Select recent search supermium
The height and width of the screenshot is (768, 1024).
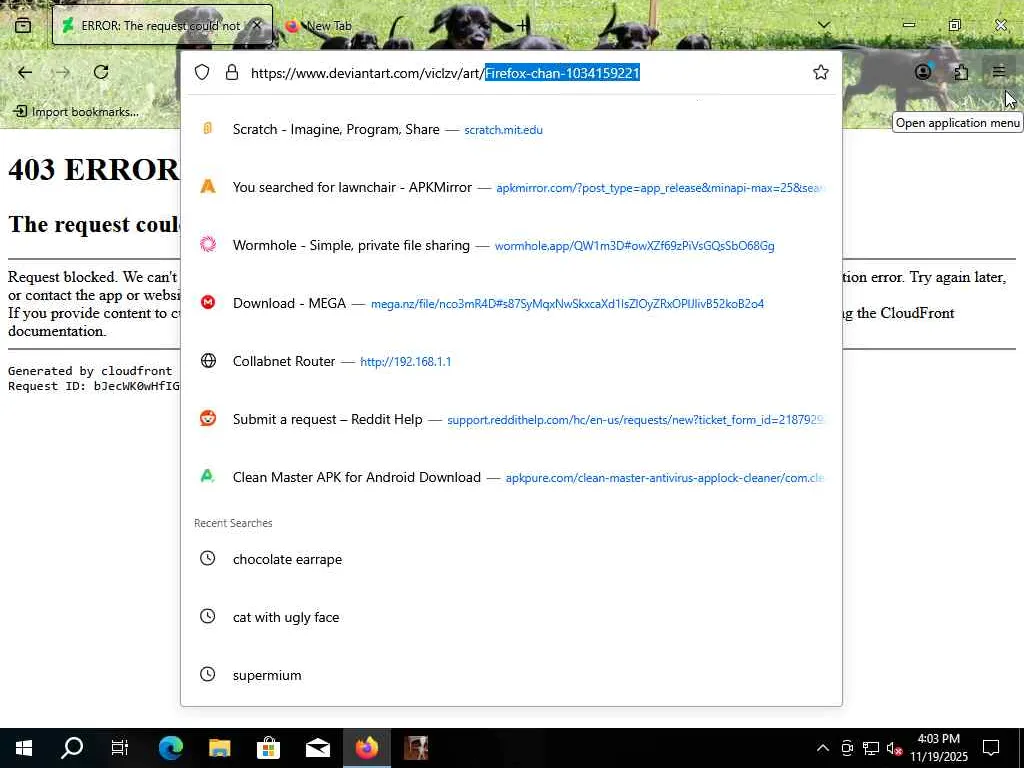point(511,675)
